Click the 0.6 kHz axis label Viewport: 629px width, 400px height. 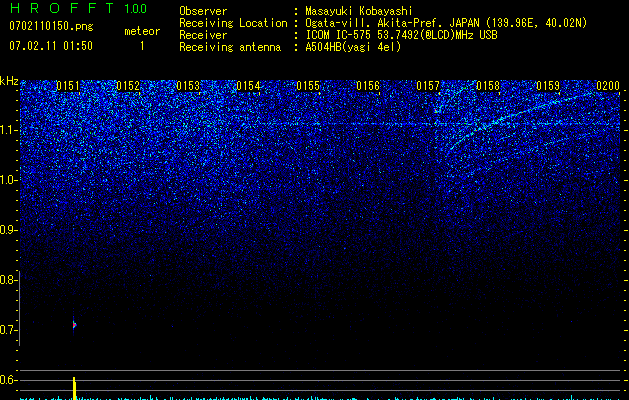tap(8, 380)
